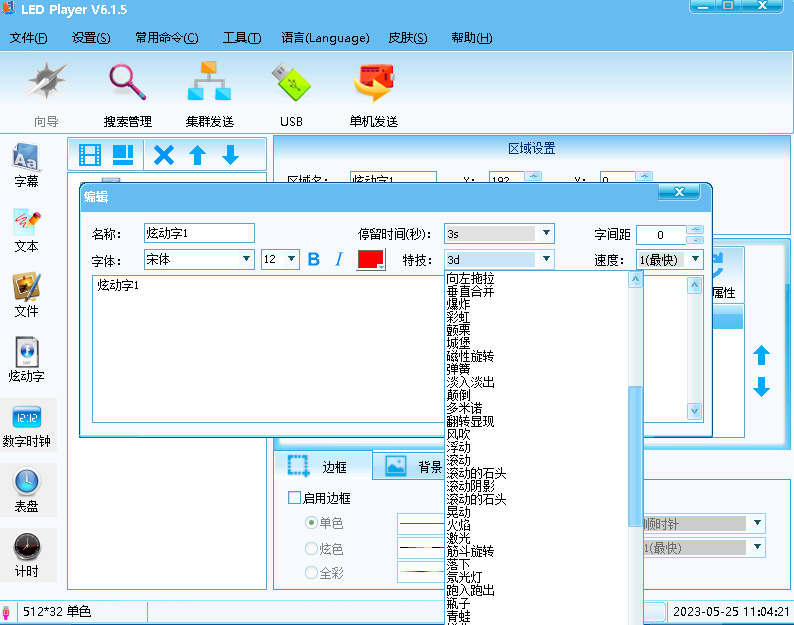Click the film strip program icon
The height and width of the screenshot is (625, 794).
(x=90, y=155)
